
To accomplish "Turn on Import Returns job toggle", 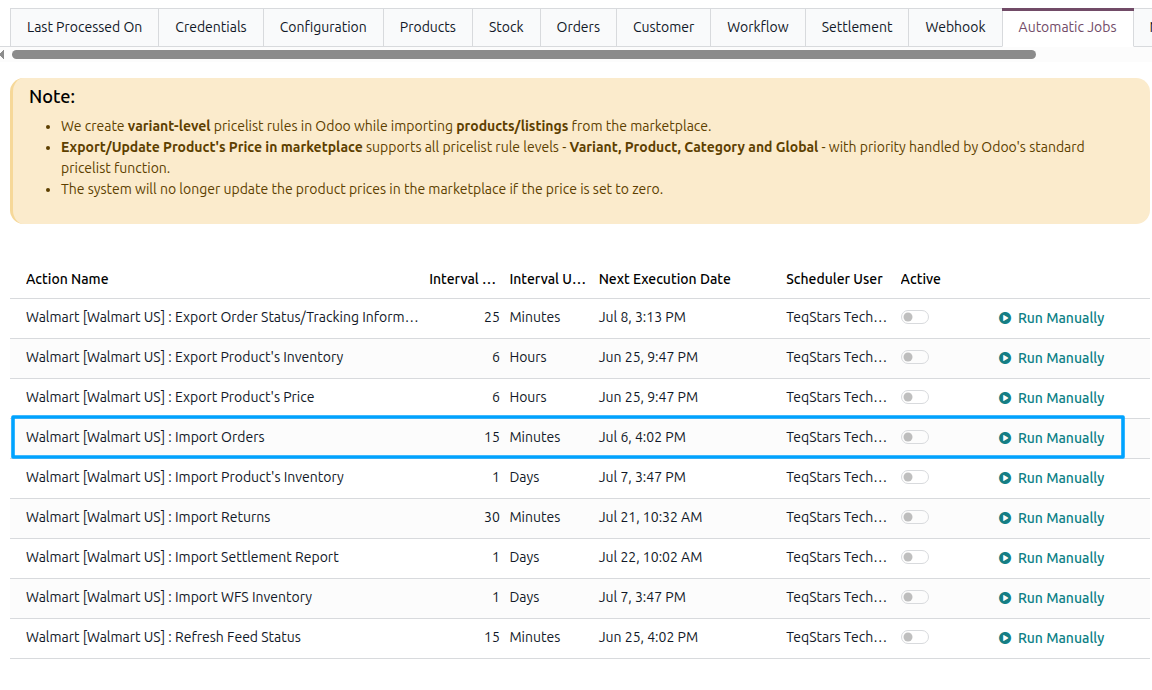I will [x=915, y=517].
